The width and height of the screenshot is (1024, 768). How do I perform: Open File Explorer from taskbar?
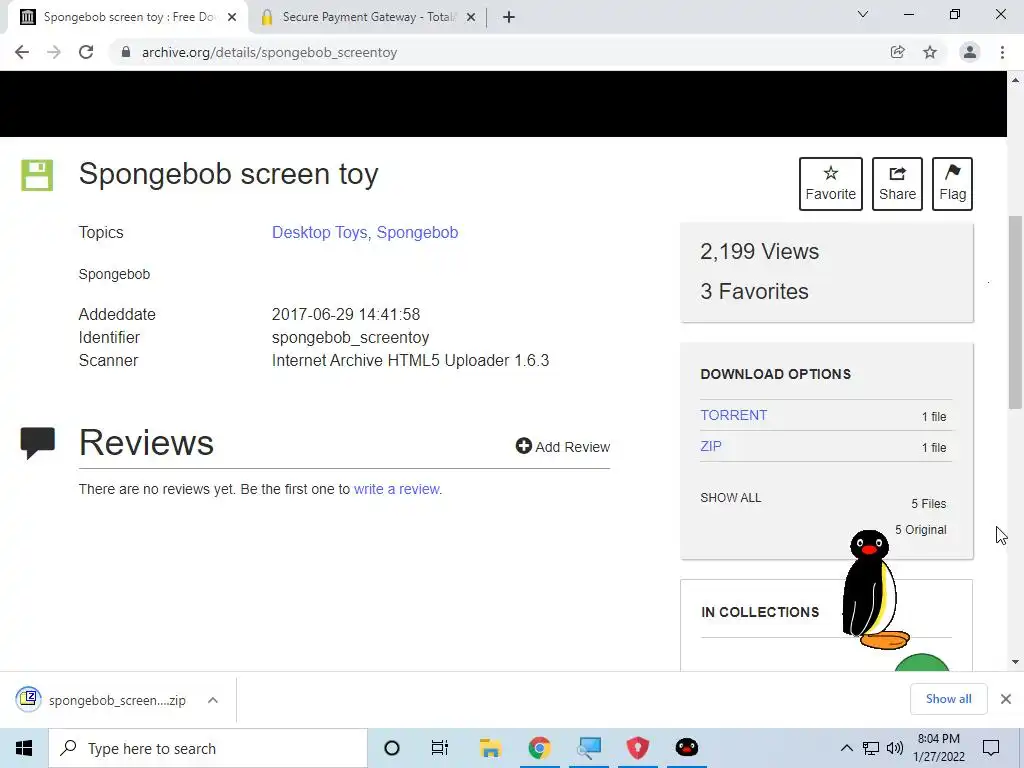click(490, 748)
